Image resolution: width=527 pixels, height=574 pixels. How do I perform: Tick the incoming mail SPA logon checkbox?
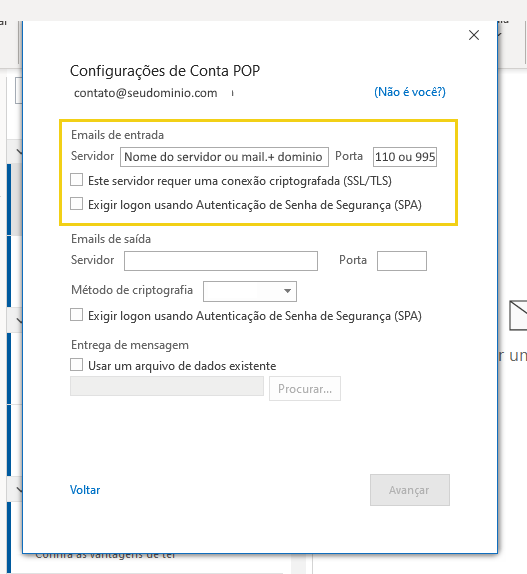tap(76, 204)
